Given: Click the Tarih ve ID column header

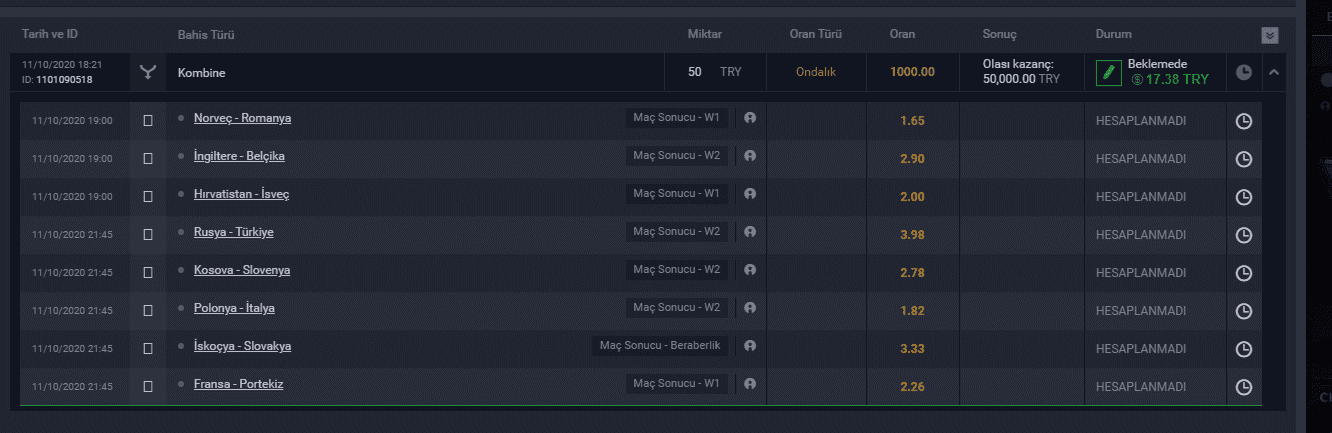Looking at the screenshot, I should point(50,34).
